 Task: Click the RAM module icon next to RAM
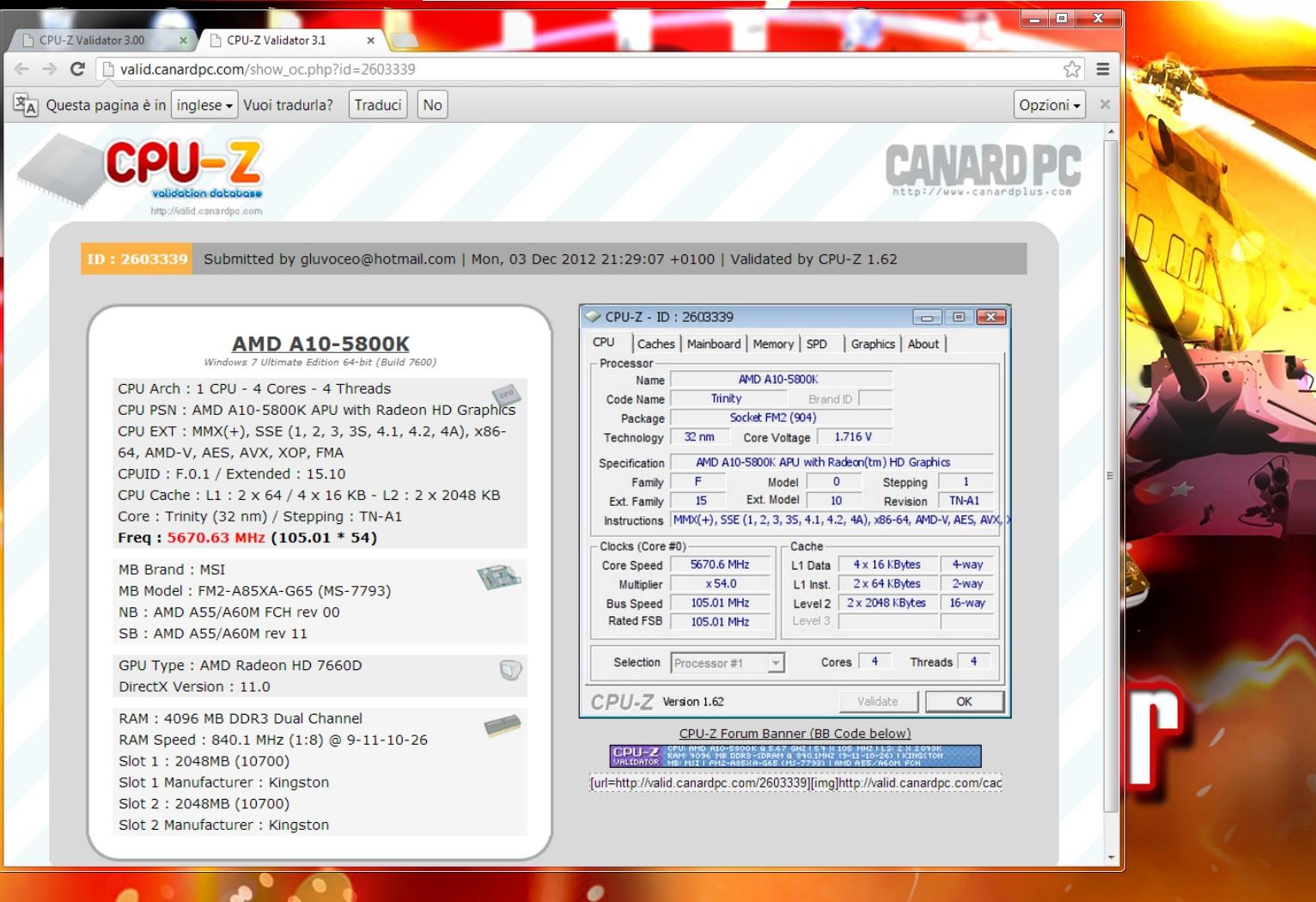tap(503, 726)
